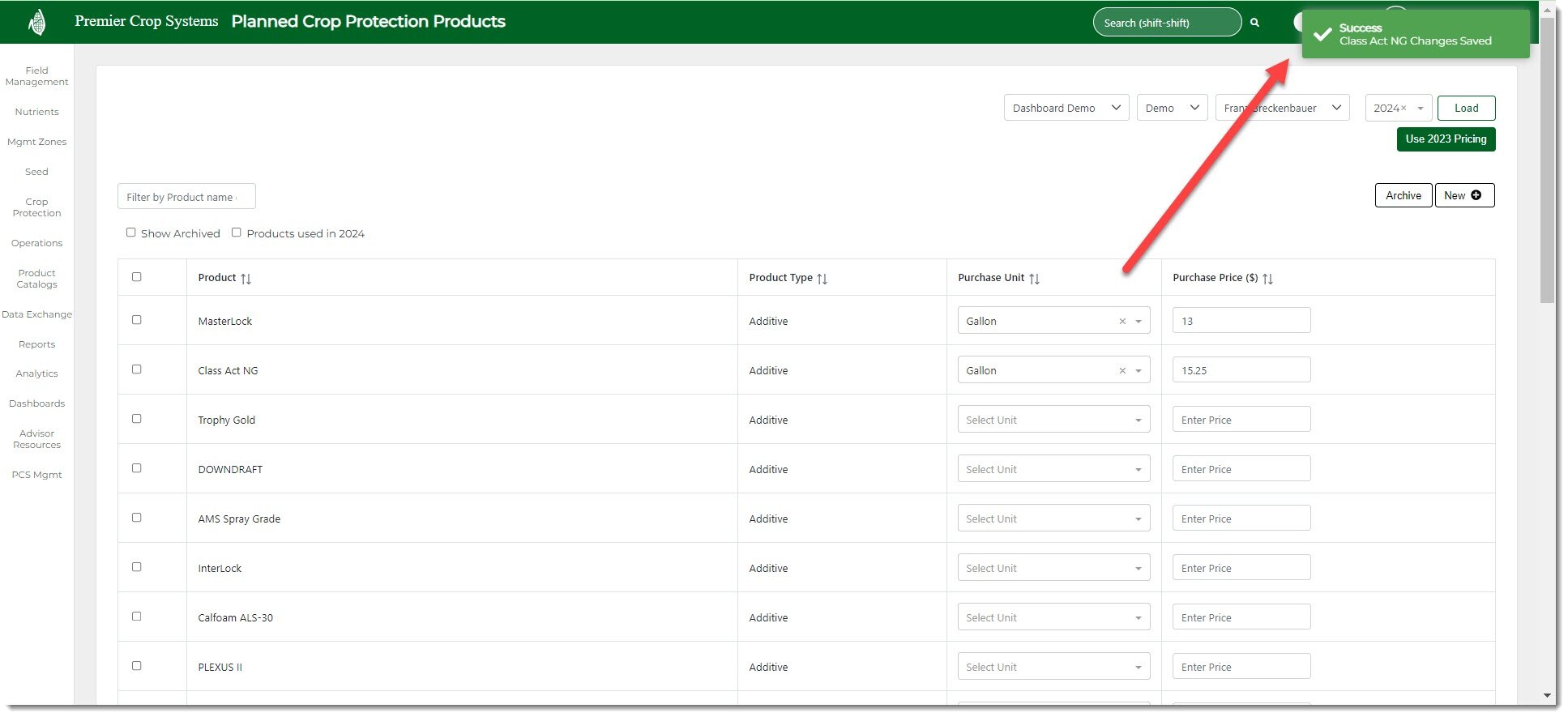The height and width of the screenshot is (717, 1568).
Task: Open Crop Protection in the sidebar
Action: 36,207
